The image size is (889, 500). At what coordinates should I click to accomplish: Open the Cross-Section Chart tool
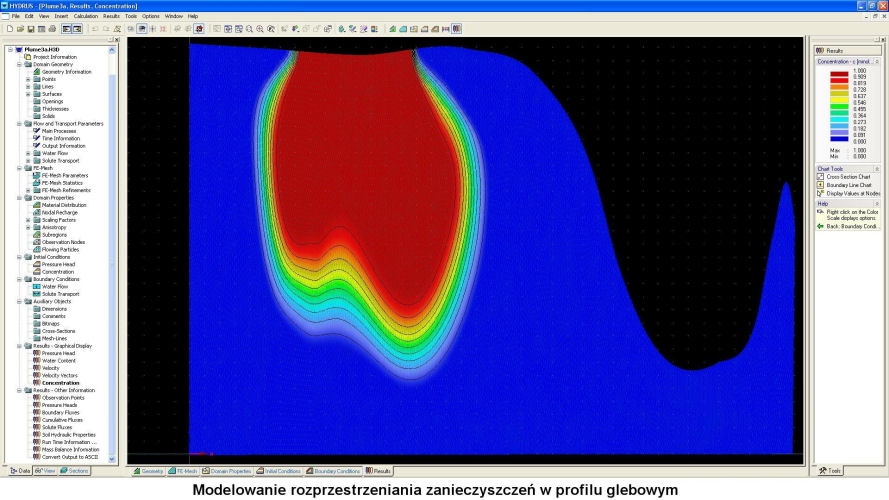(x=849, y=176)
